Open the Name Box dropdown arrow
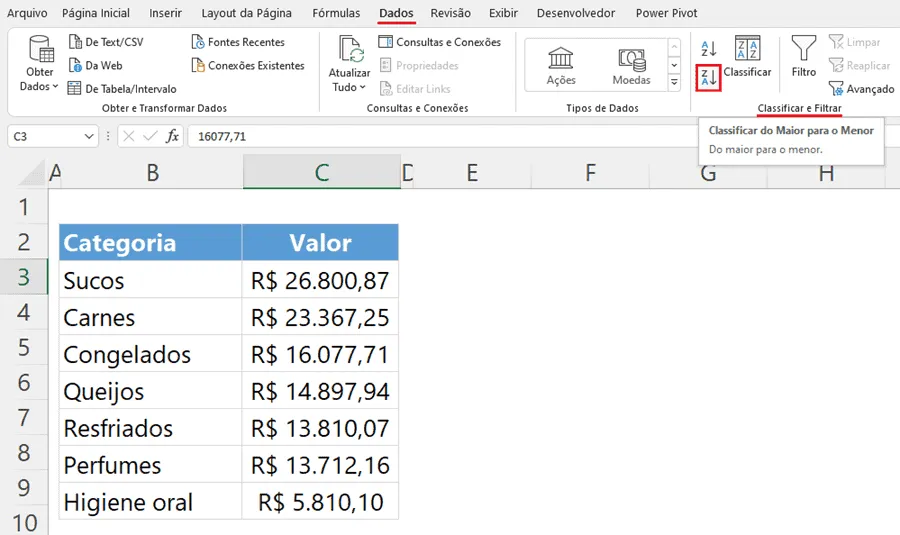Screen dimensions: 900x535 pos(89,136)
